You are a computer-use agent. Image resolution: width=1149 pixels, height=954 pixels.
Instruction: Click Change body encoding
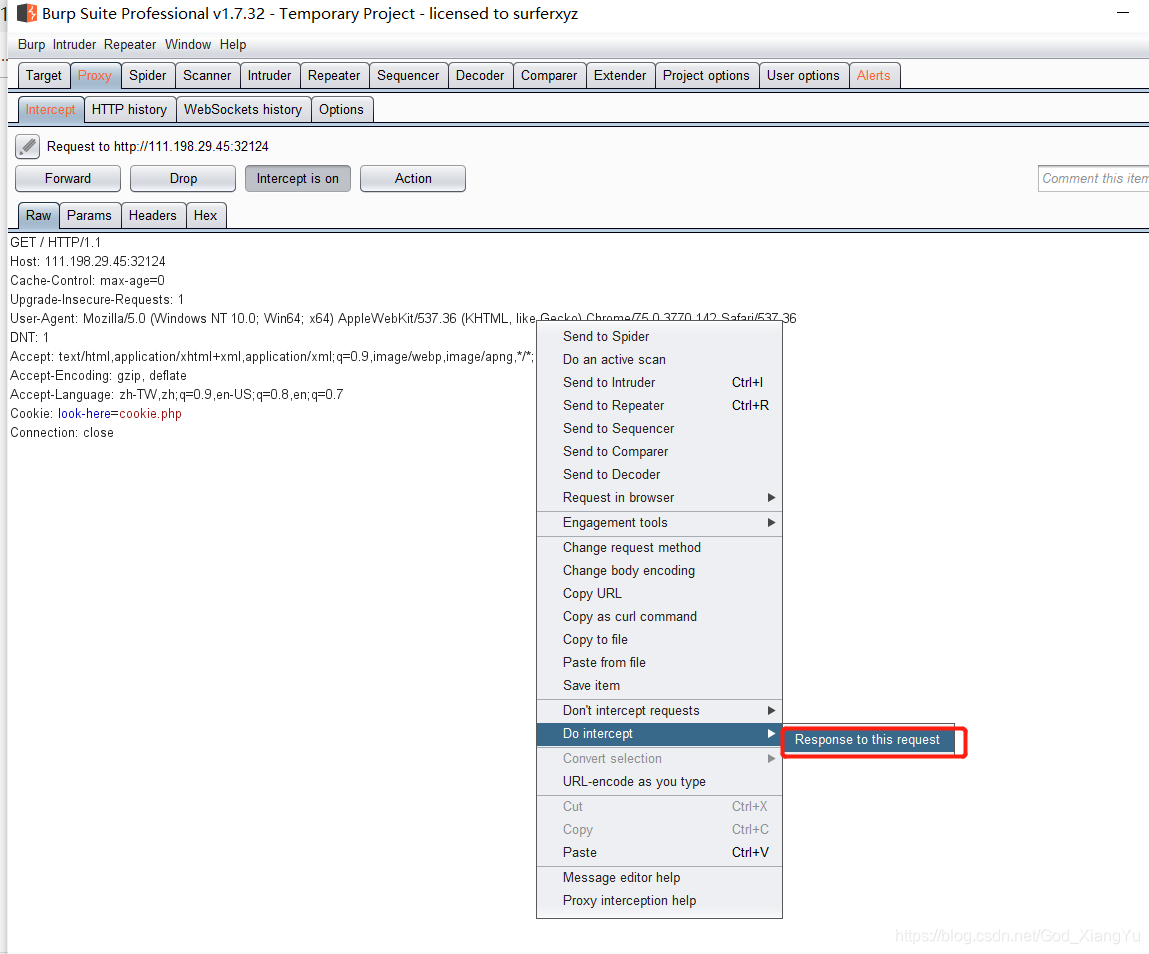[660, 571]
